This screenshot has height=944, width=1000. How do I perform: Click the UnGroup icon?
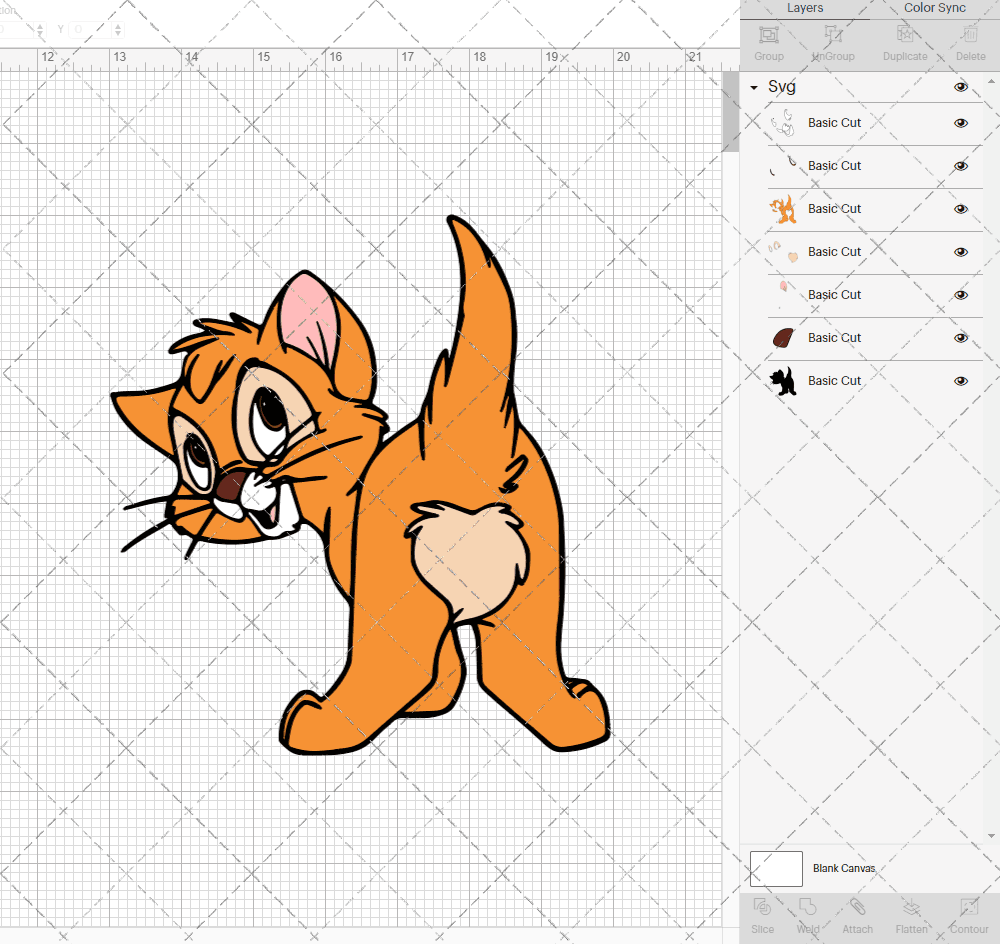click(833, 35)
